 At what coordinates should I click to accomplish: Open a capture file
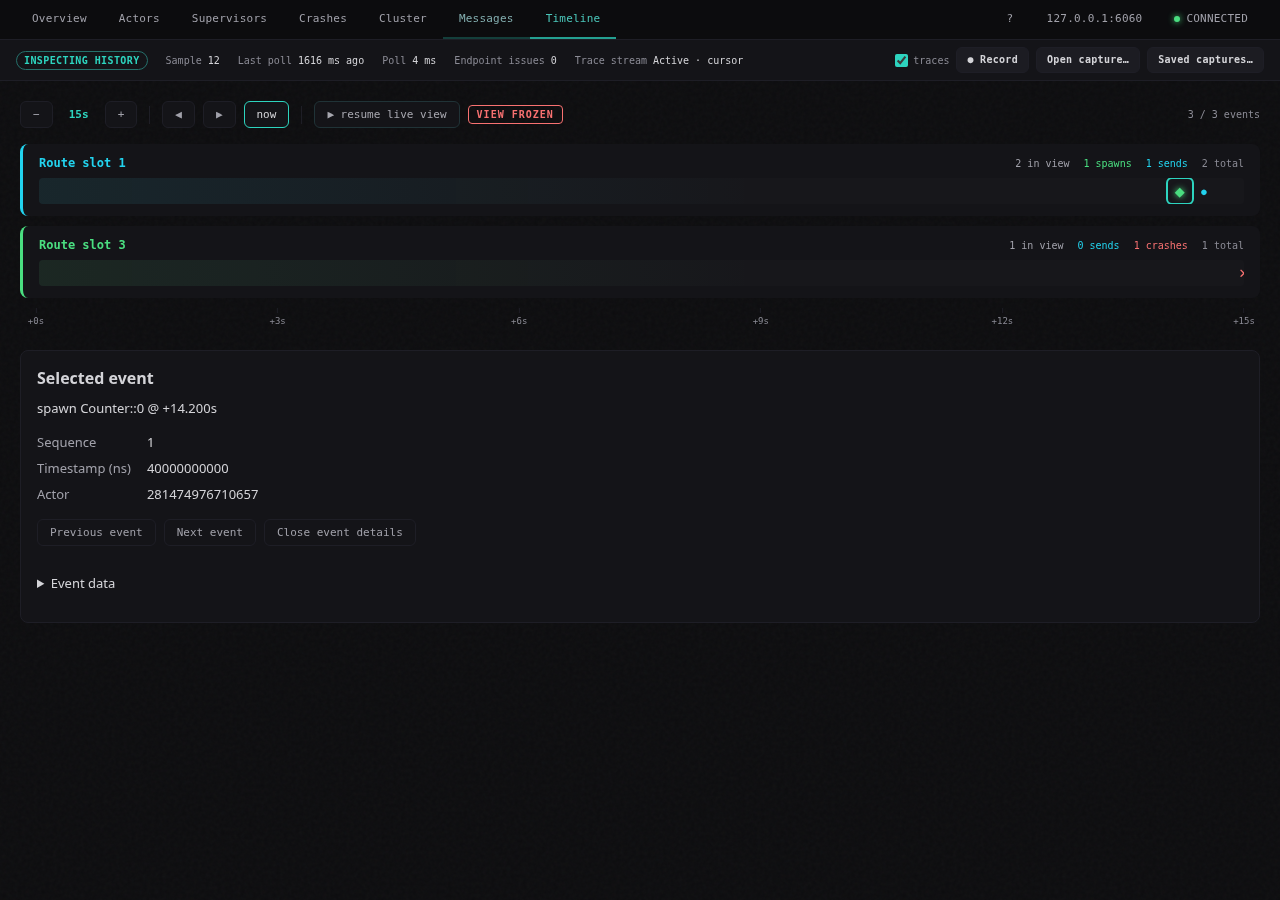[1088, 60]
